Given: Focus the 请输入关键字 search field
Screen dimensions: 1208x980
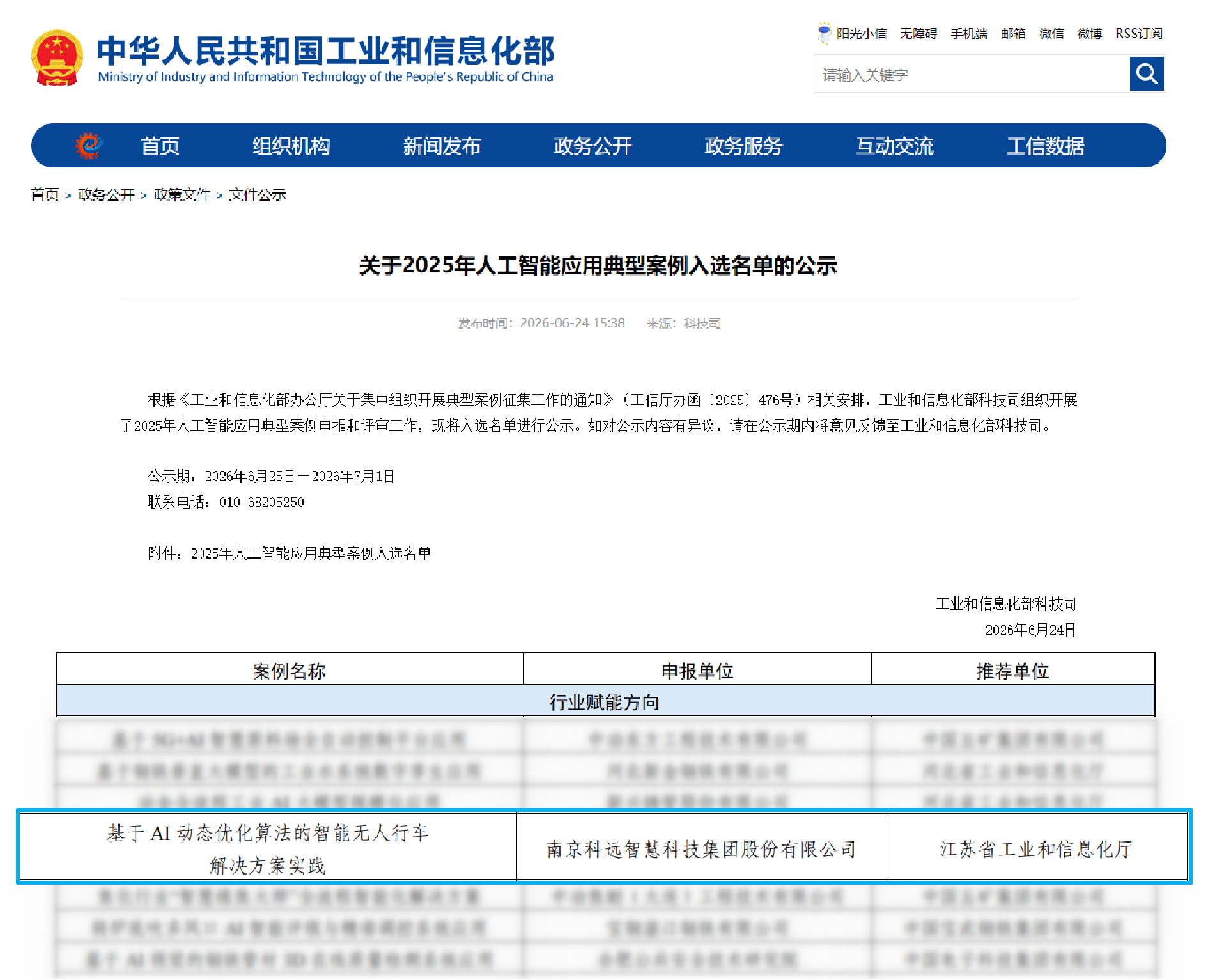Looking at the screenshot, I should tap(972, 74).
